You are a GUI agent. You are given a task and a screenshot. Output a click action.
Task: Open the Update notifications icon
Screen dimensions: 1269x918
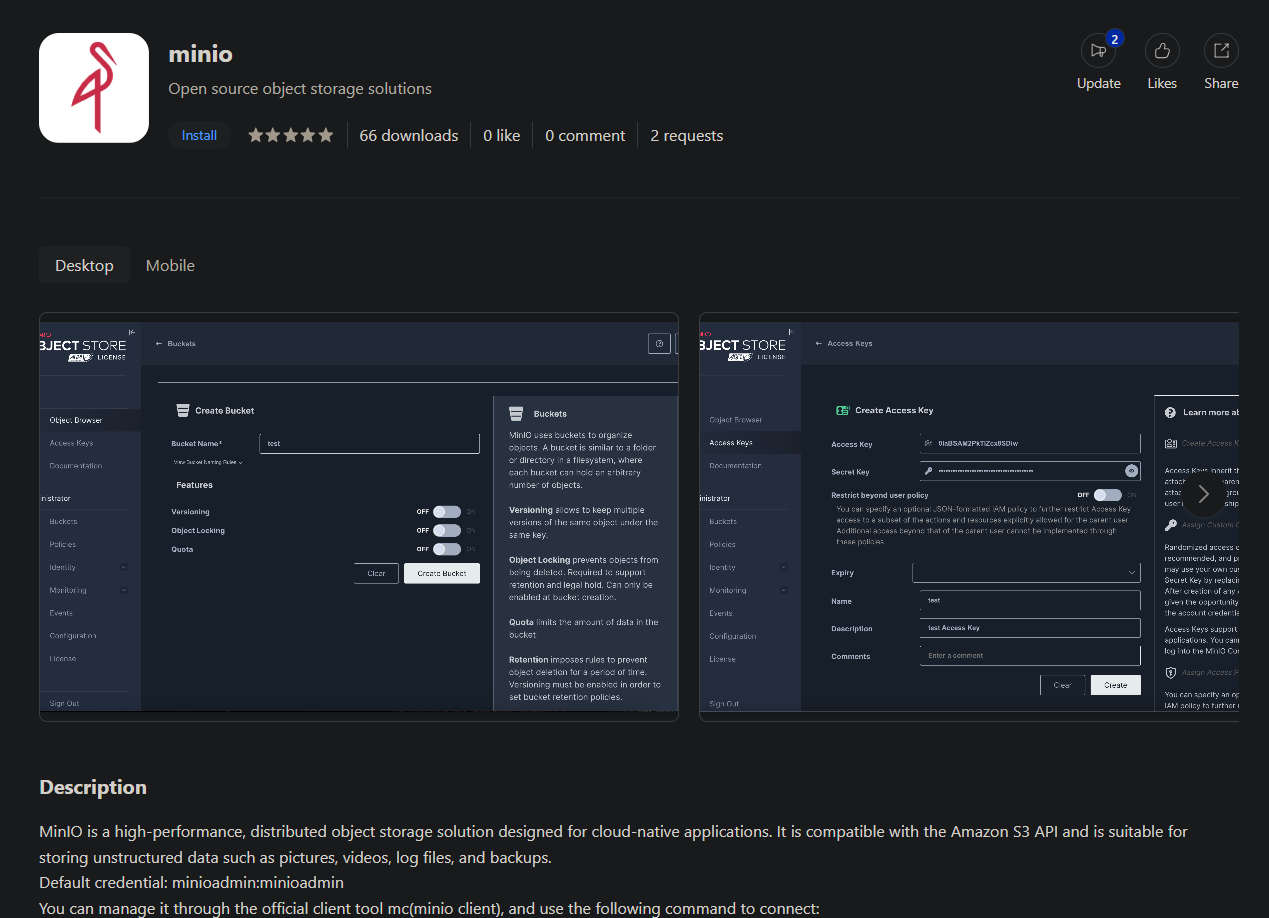(x=1098, y=50)
